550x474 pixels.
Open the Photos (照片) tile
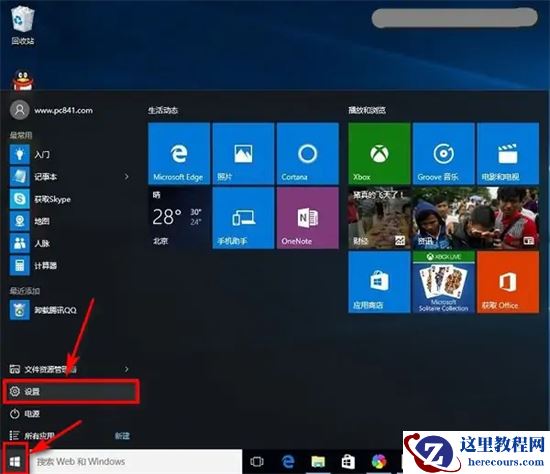click(243, 153)
